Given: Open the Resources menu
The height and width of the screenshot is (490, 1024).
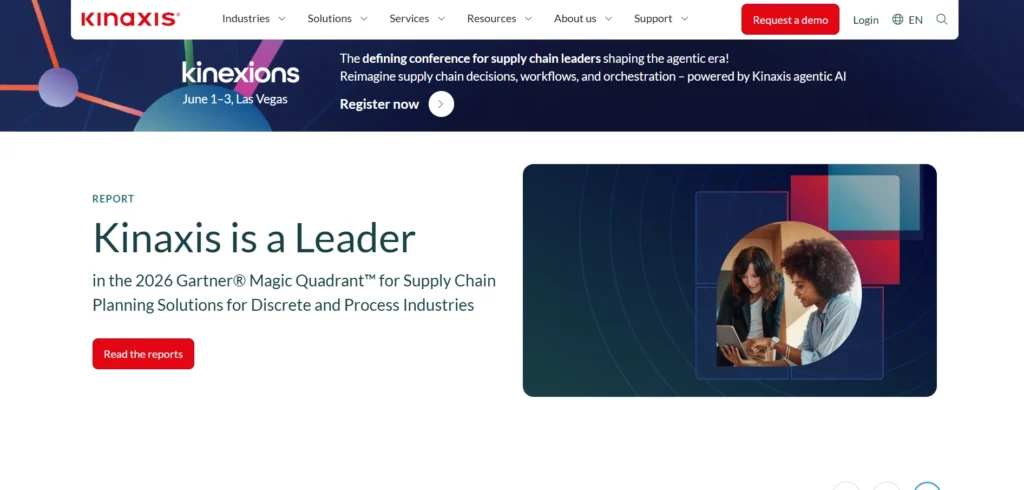Looking at the screenshot, I should [x=499, y=19].
